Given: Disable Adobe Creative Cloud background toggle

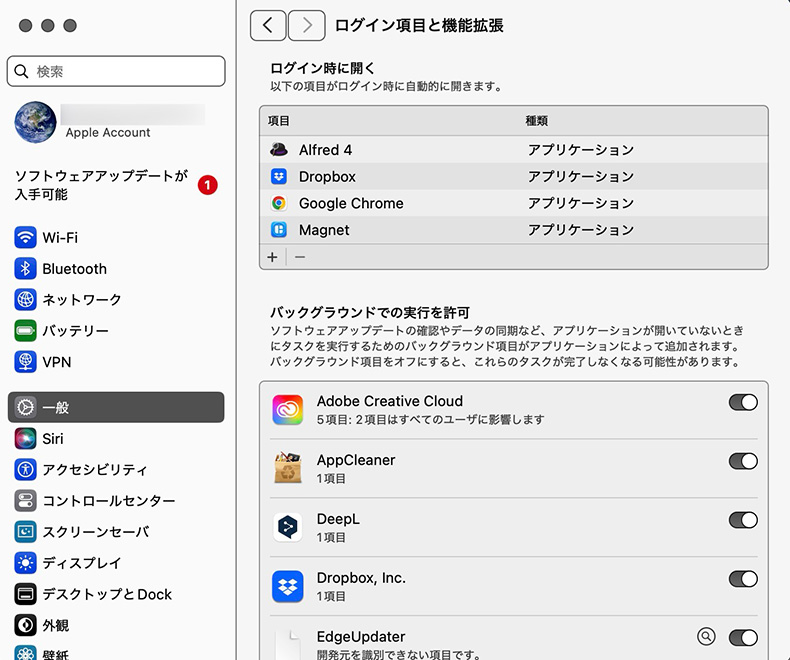Looking at the screenshot, I should click(x=743, y=402).
